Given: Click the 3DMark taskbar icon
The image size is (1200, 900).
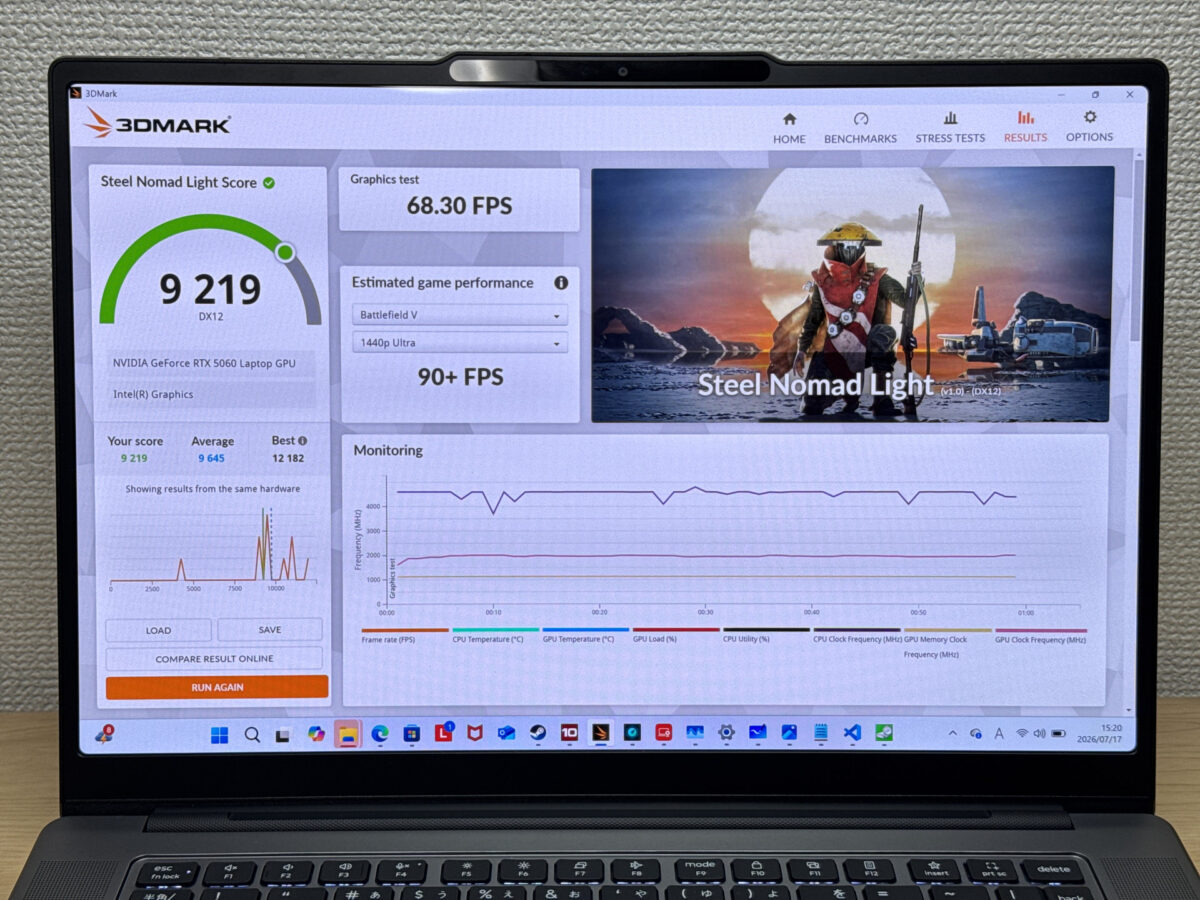Looking at the screenshot, I should [601, 733].
